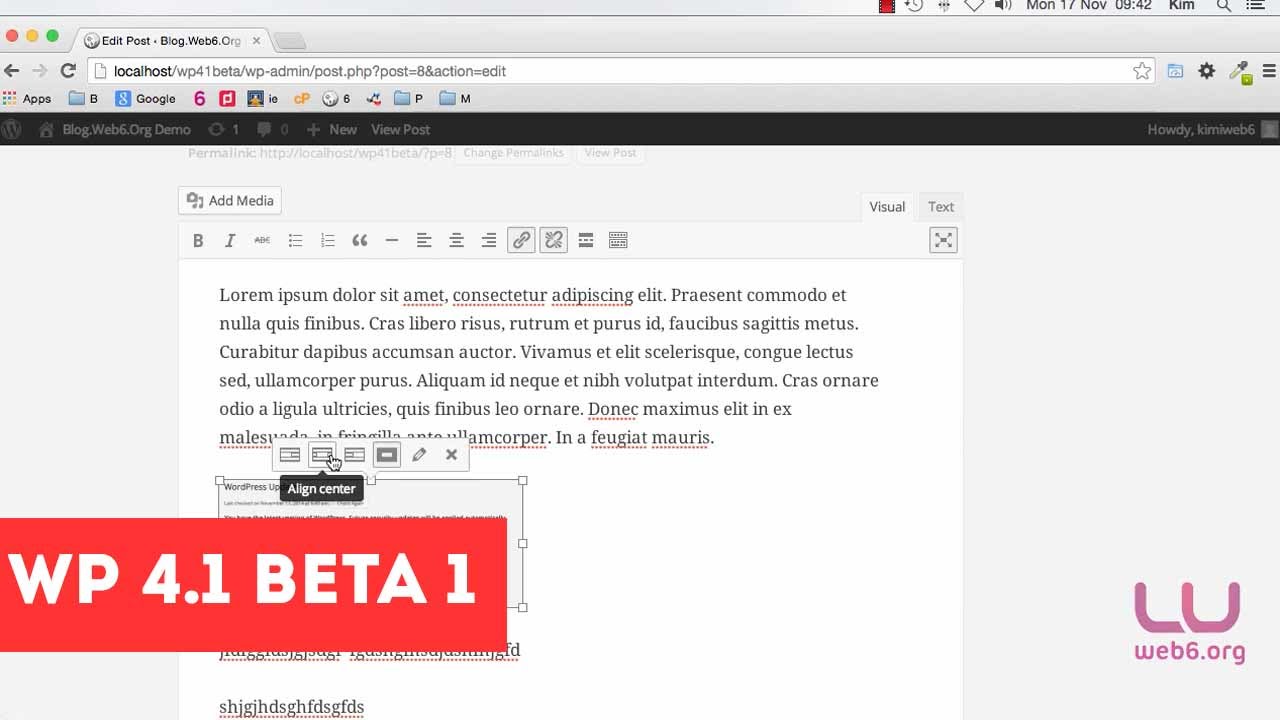Open the Apps bookmarks shortcut

tap(27, 99)
